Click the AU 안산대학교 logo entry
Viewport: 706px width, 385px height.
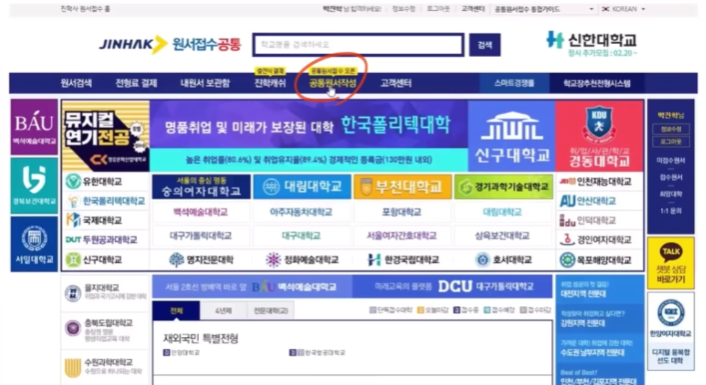588,201
